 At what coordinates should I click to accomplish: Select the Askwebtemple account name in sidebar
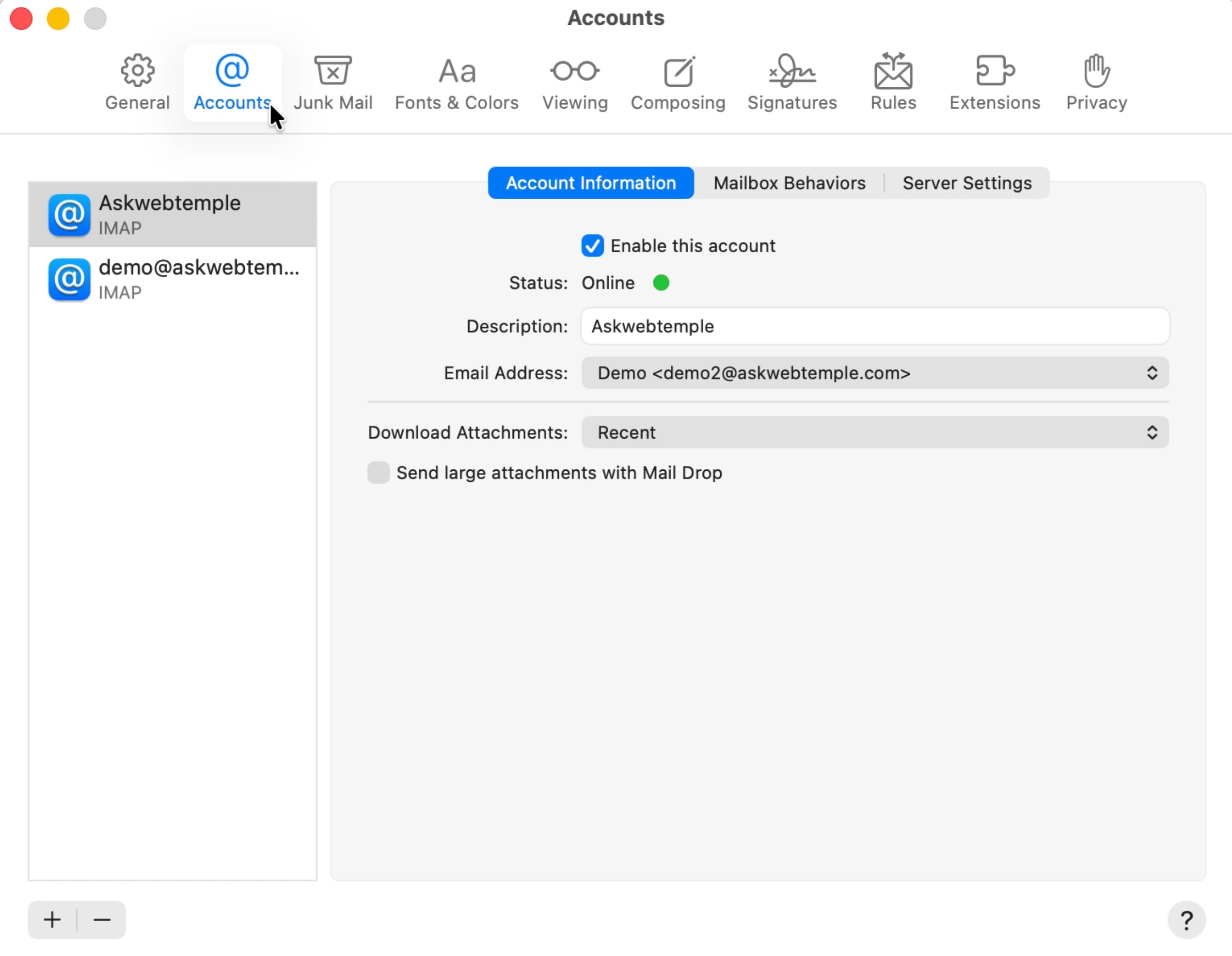170,203
